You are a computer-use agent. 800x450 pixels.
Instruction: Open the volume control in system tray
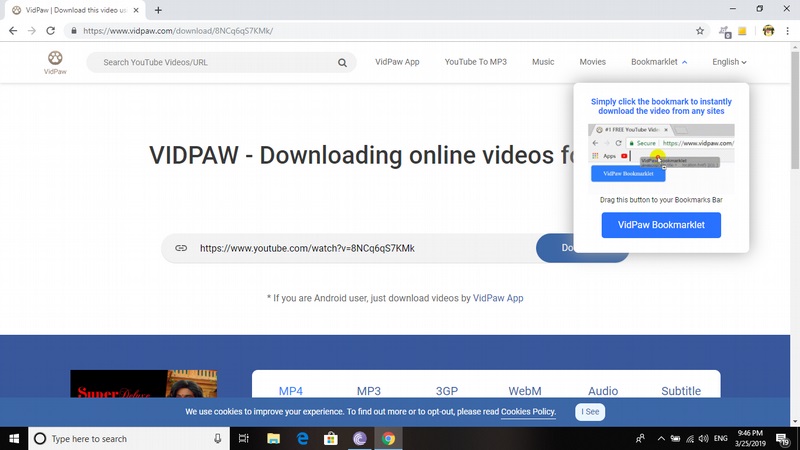[704, 439]
